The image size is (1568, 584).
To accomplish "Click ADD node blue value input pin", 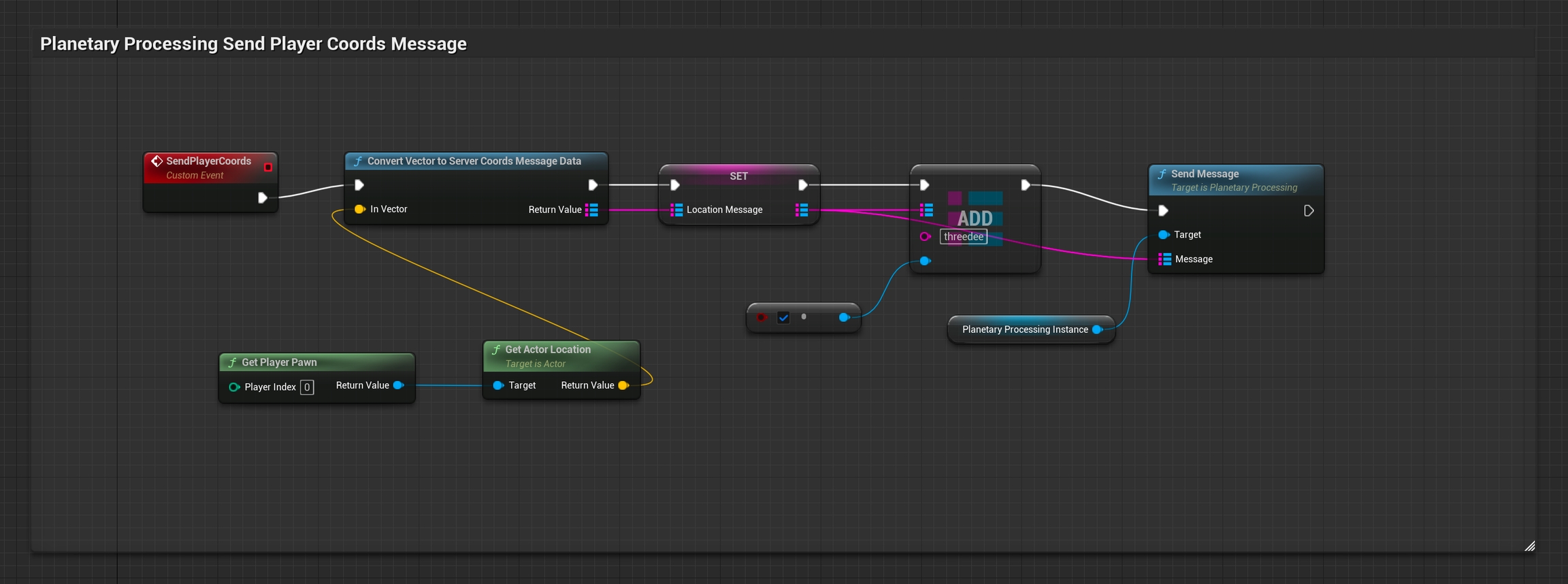I will click(x=925, y=261).
